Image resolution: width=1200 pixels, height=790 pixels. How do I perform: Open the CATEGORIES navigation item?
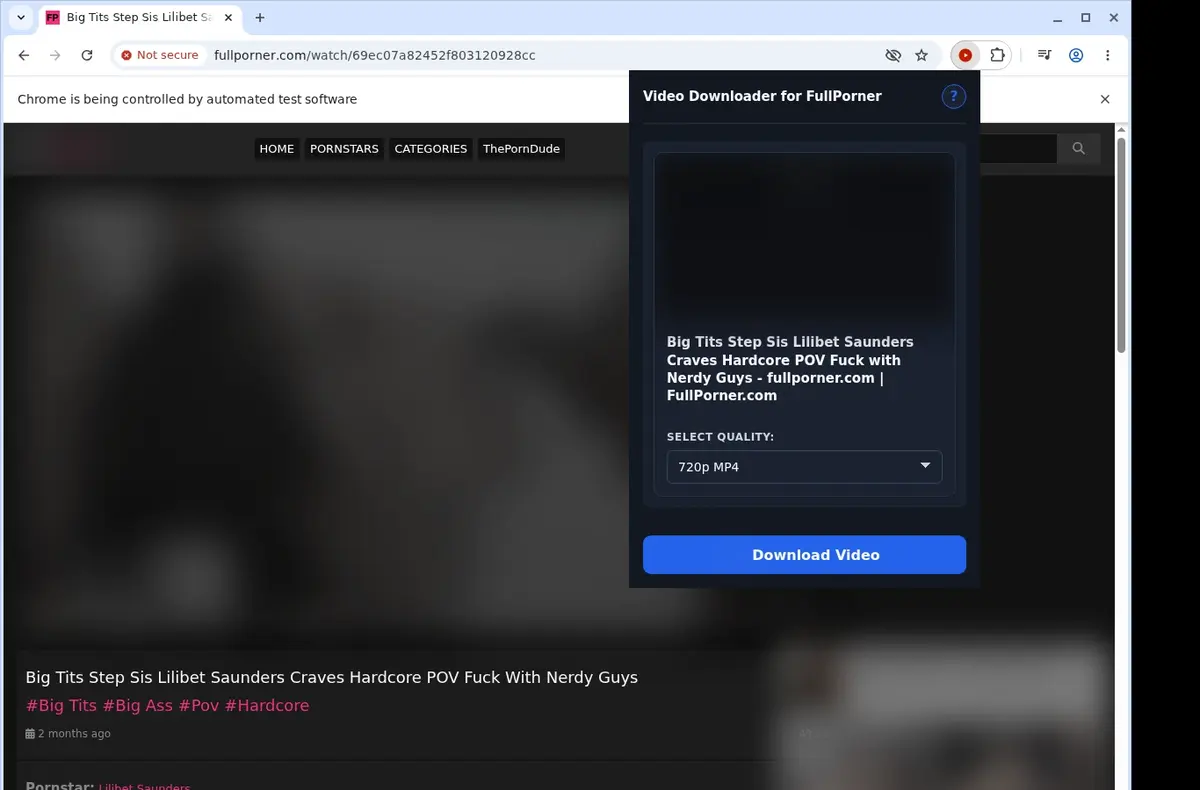tap(431, 149)
